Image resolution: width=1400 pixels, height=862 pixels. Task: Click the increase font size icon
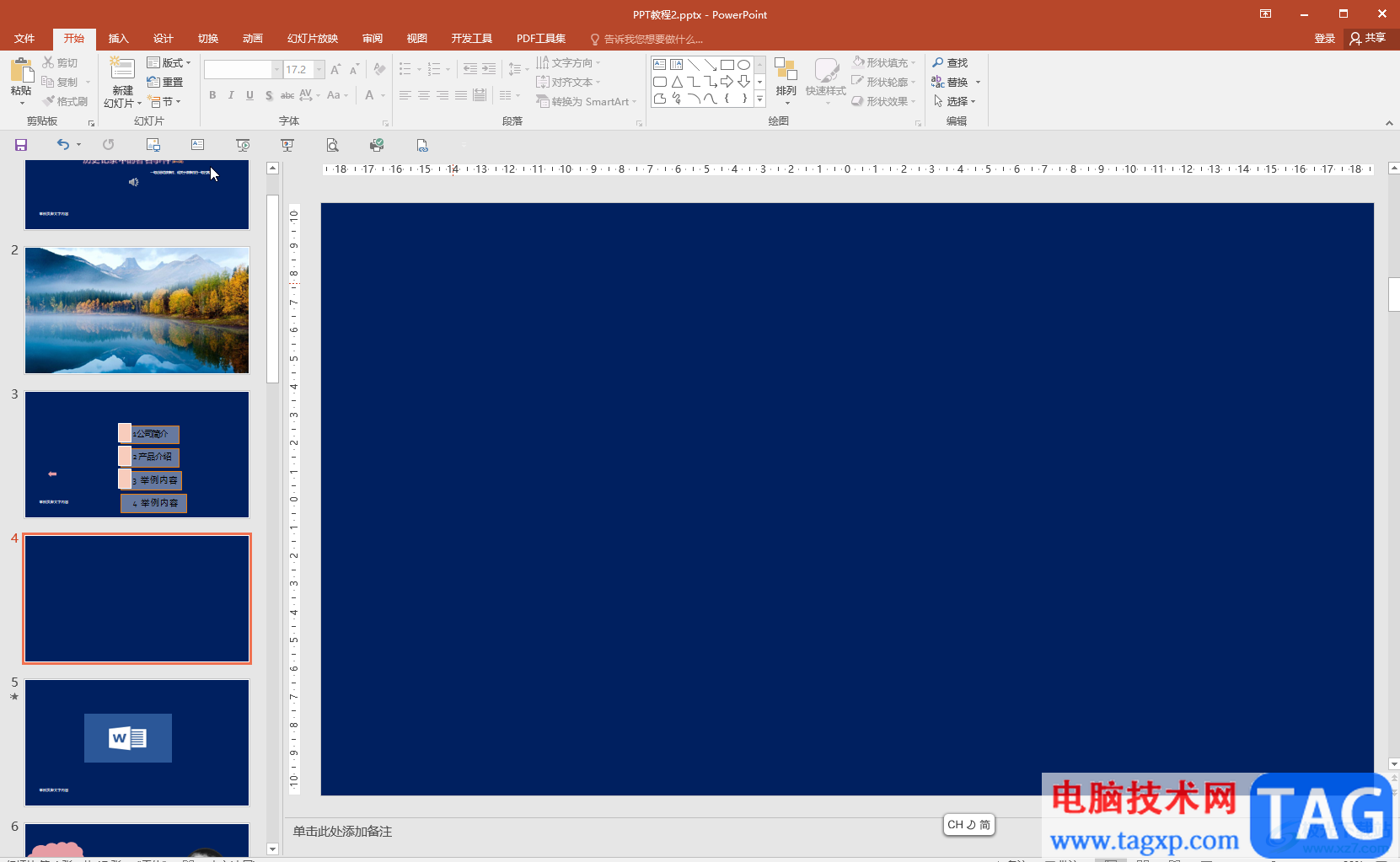(x=335, y=70)
